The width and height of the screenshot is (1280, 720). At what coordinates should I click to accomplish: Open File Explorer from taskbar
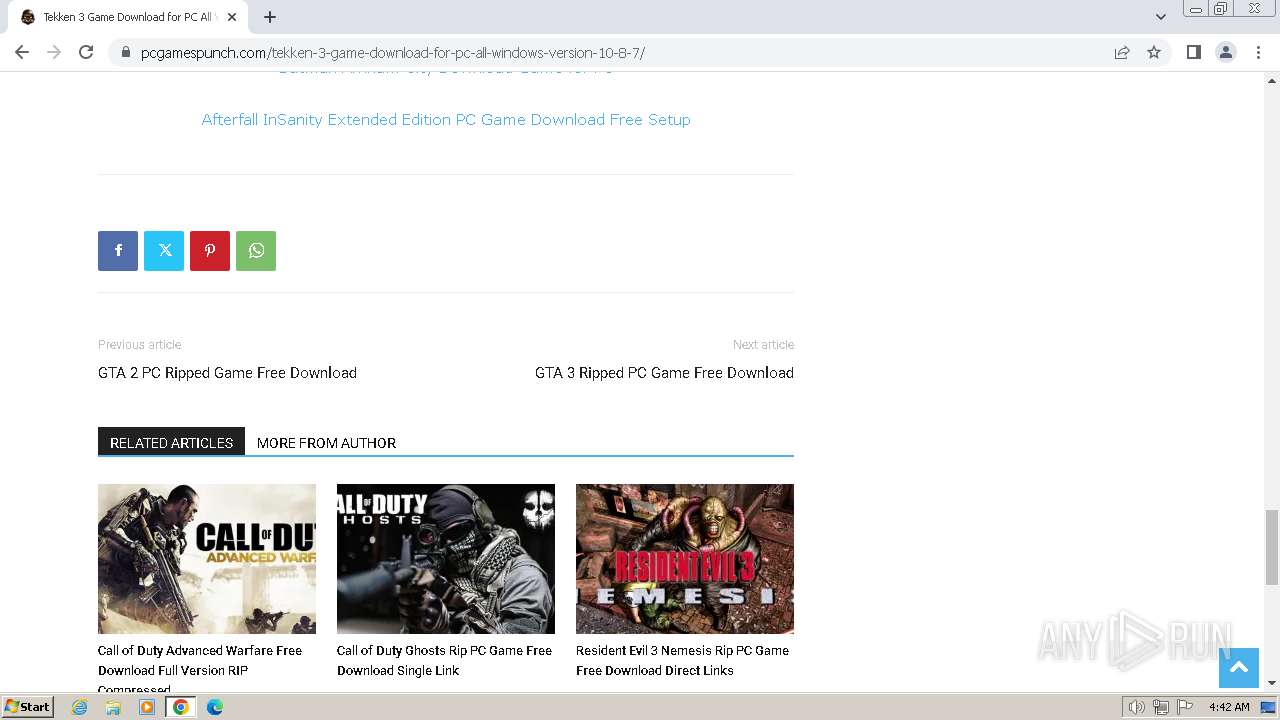point(113,707)
